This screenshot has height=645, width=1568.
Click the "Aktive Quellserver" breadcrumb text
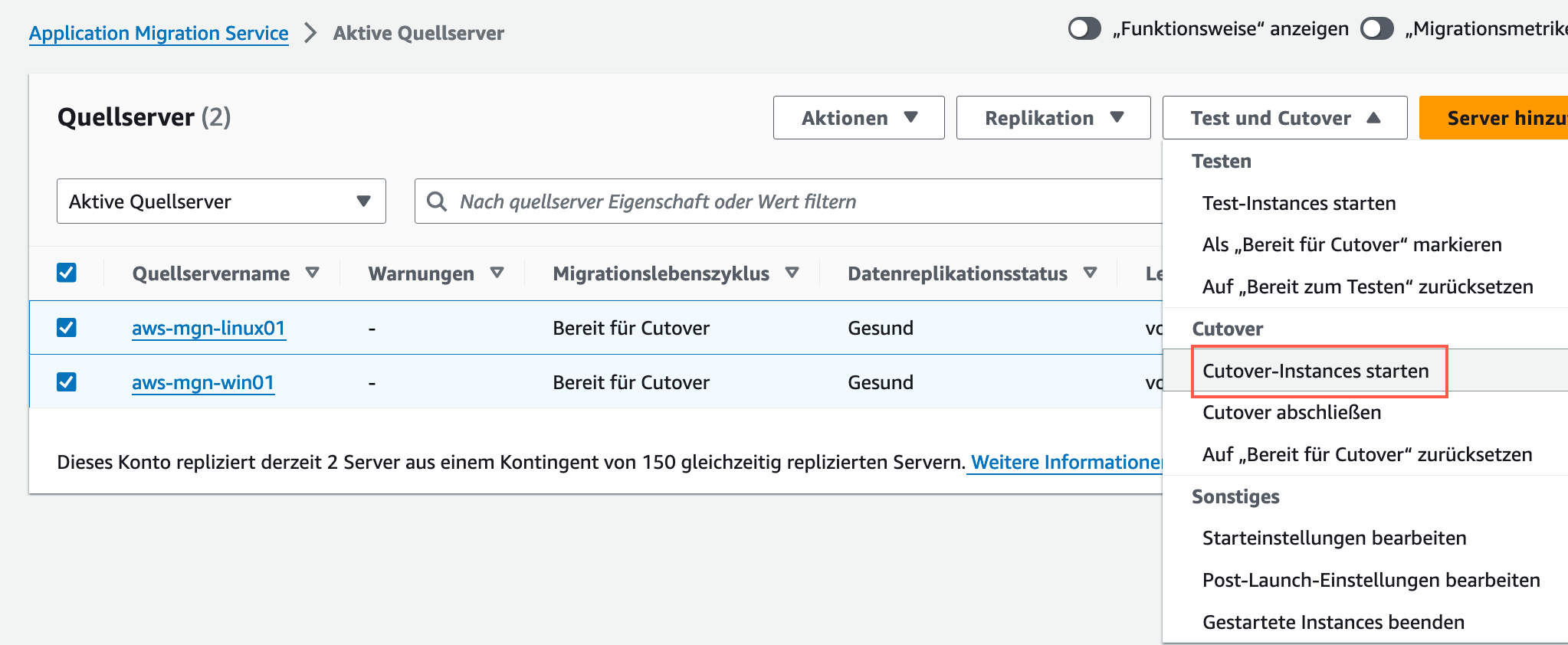pyautogui.click(x=418, y=33)
